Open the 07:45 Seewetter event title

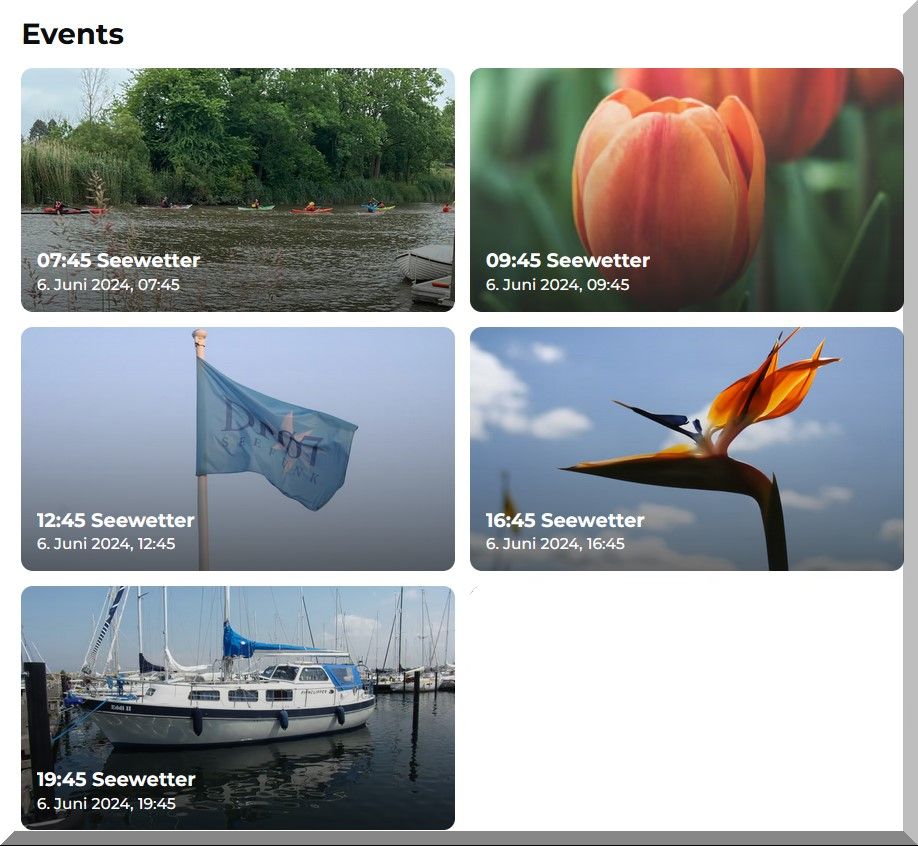[x=118, y=260]
